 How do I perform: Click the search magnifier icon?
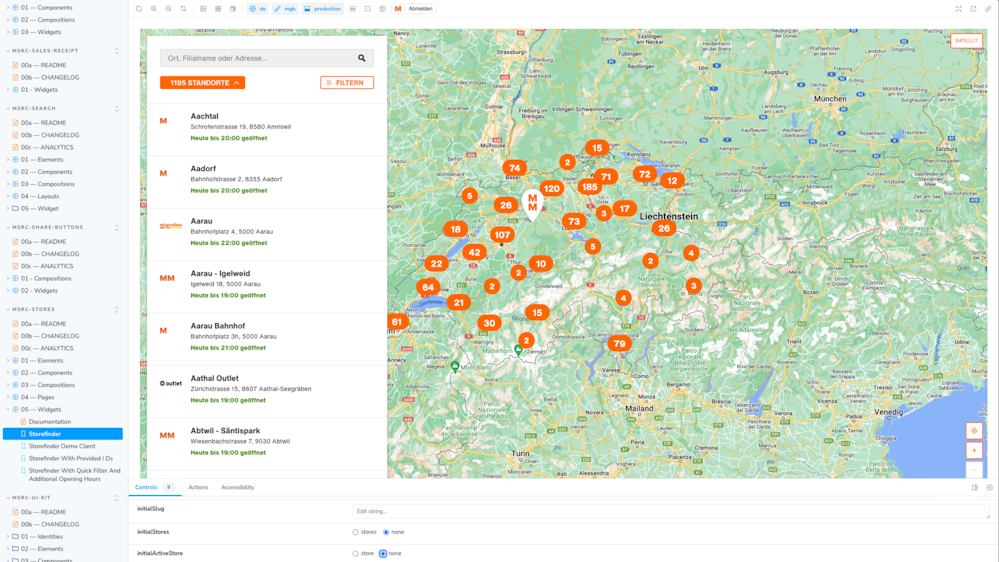pos(361,58)
